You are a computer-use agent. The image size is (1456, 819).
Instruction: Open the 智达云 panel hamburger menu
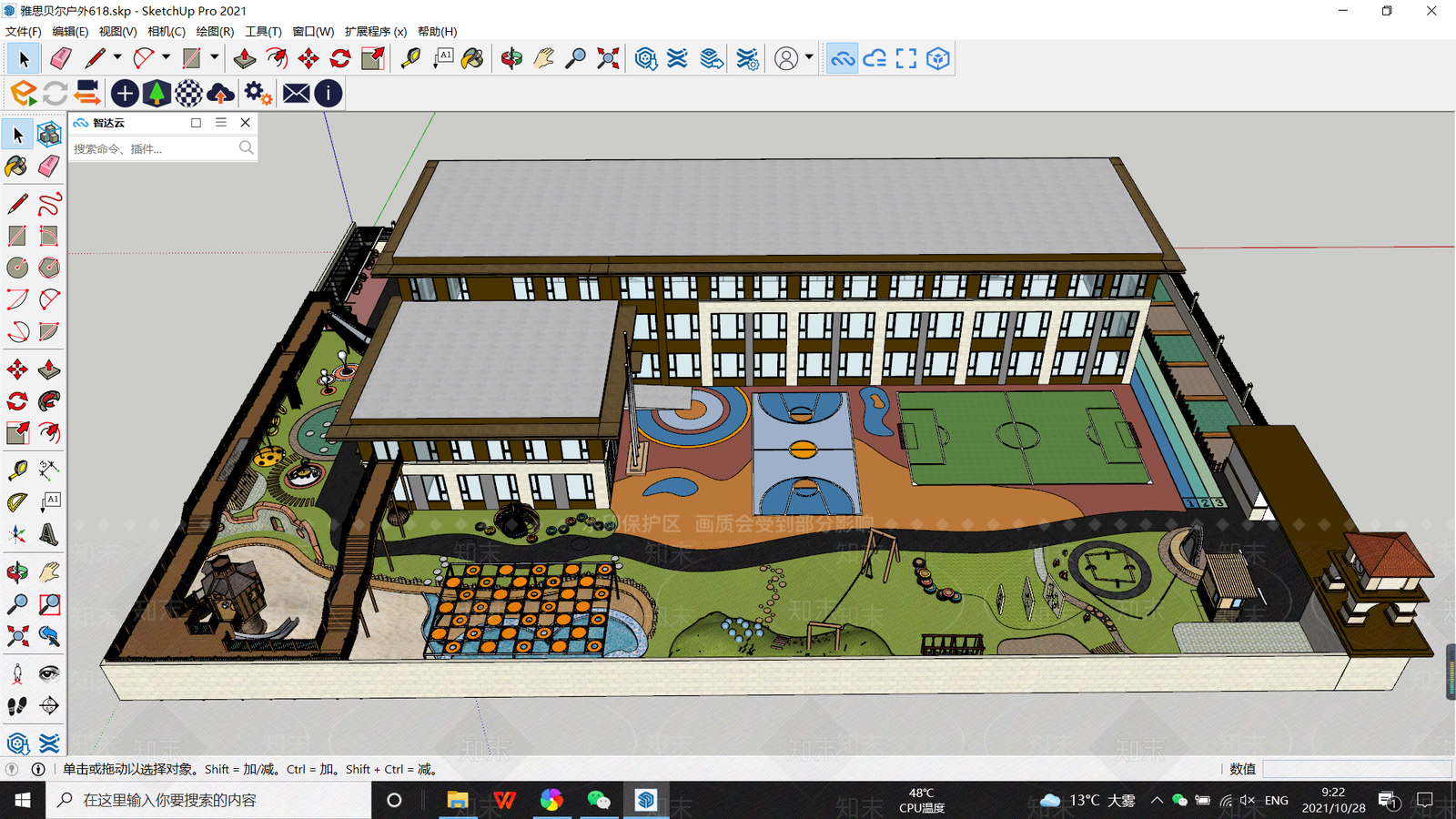pyautogui.click(x=221, y=122)
